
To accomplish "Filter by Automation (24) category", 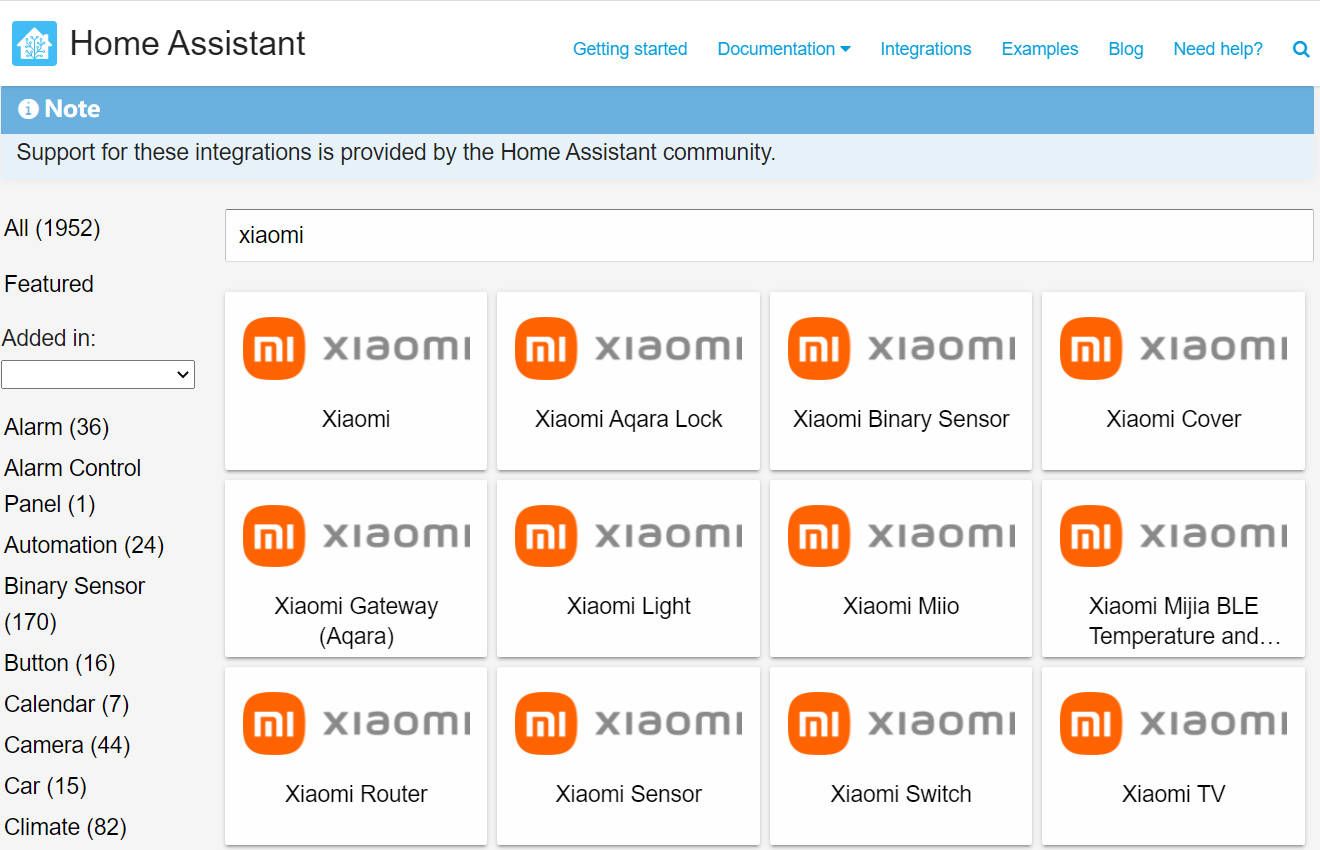I will (84, 545).
